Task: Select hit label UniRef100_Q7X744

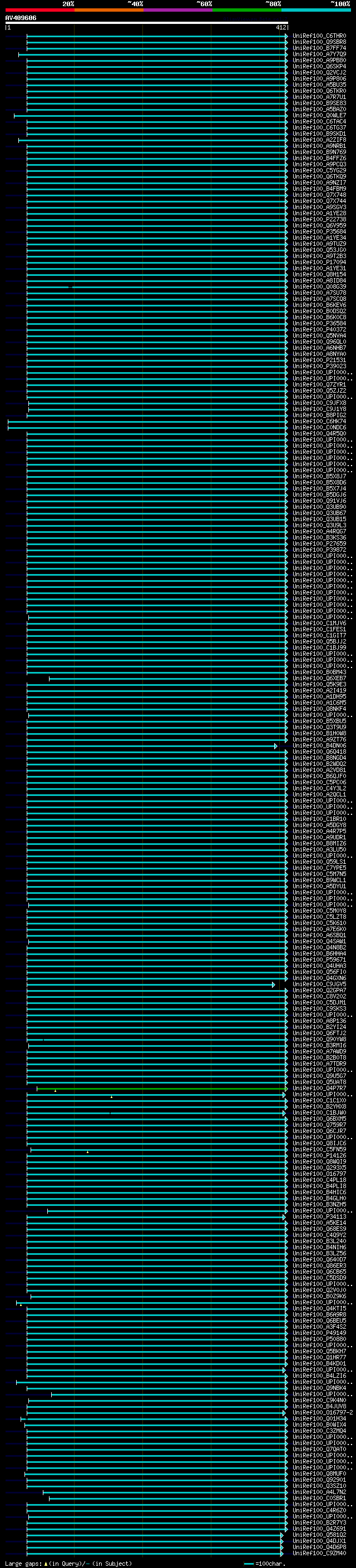Action: (x=319, y=201)
